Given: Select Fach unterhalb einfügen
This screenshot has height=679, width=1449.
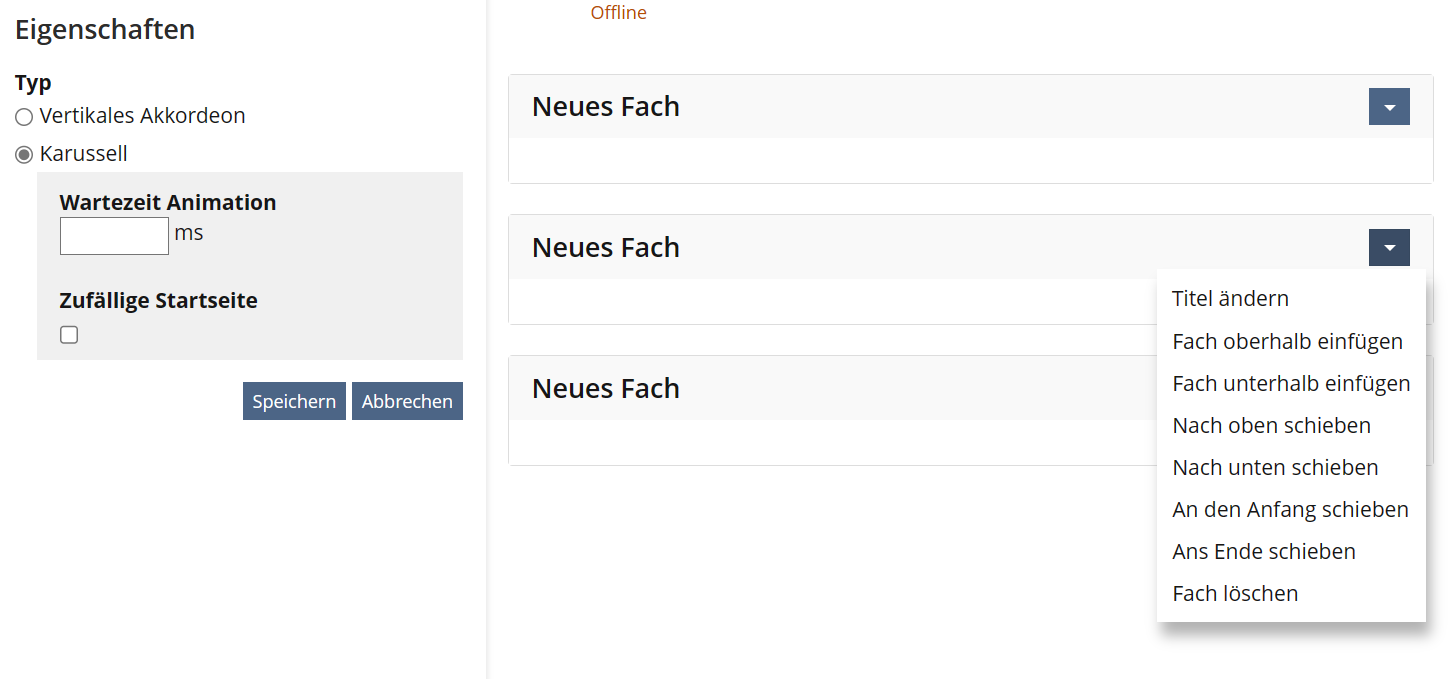Looking at the screenshot, I should pyautogui.click(x=1291, y=384).
